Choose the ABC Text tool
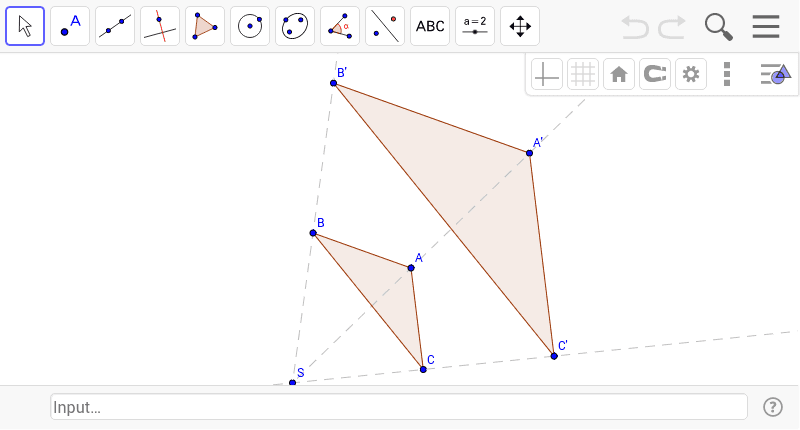This screenshot has height=430, width=800. click(x=430, y=26)
